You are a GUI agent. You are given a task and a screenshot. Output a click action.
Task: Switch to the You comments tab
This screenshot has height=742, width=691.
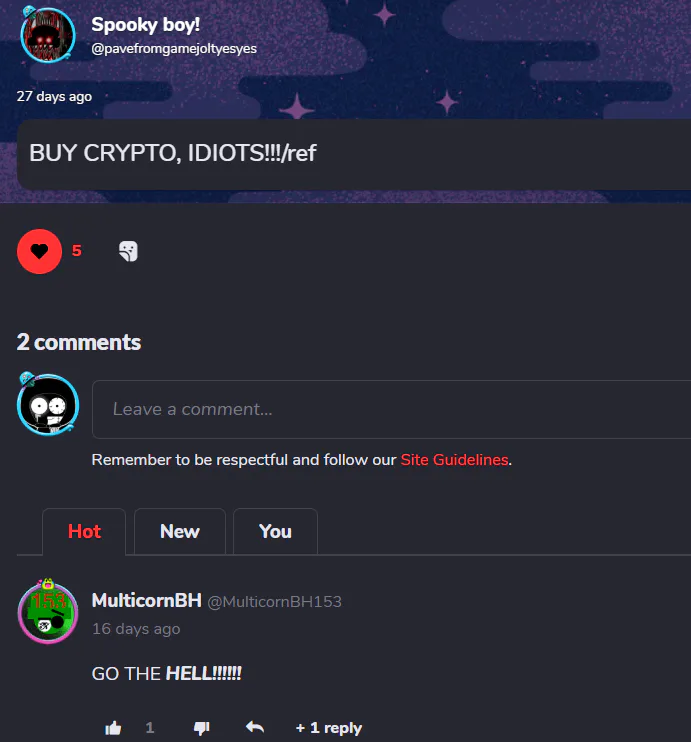click(x=275, y=531)
